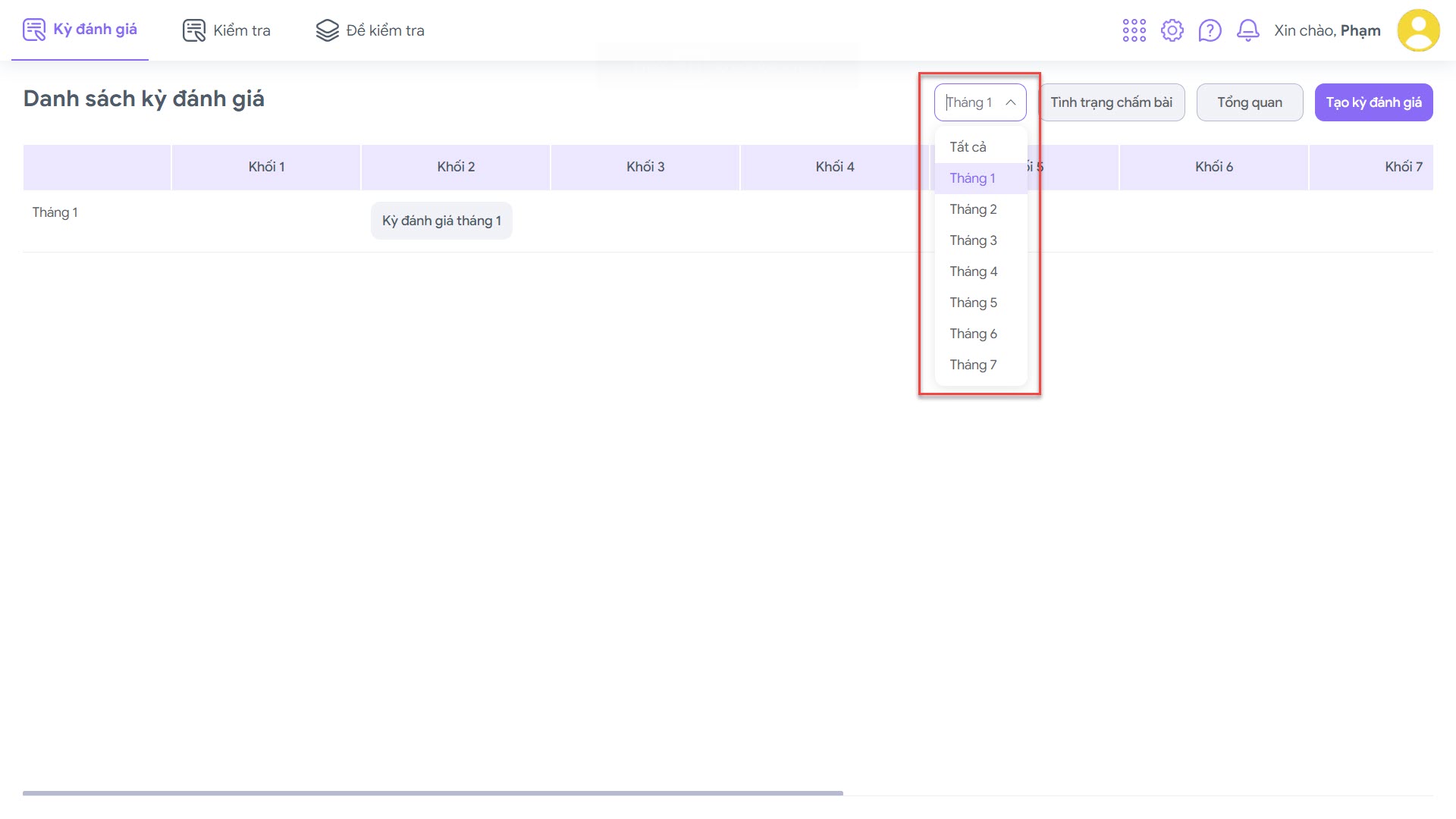
Task: Select Tháng 5 option
Action: tap(973, 303)
